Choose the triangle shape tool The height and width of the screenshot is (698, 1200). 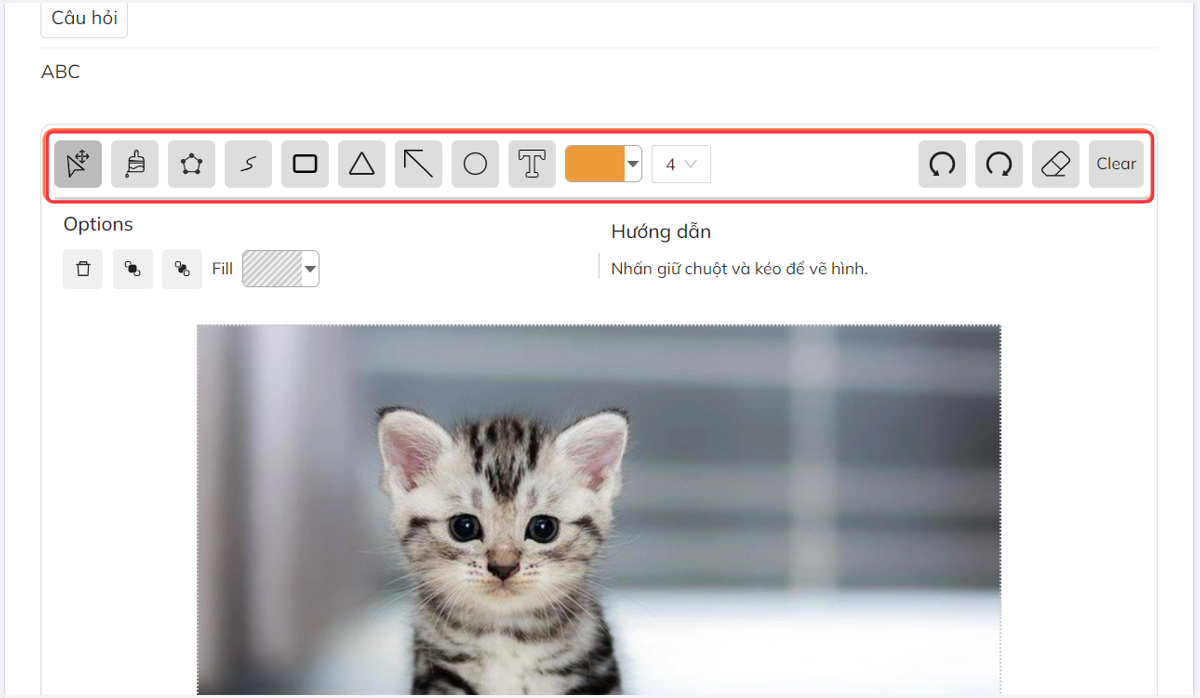click(362, 164)
